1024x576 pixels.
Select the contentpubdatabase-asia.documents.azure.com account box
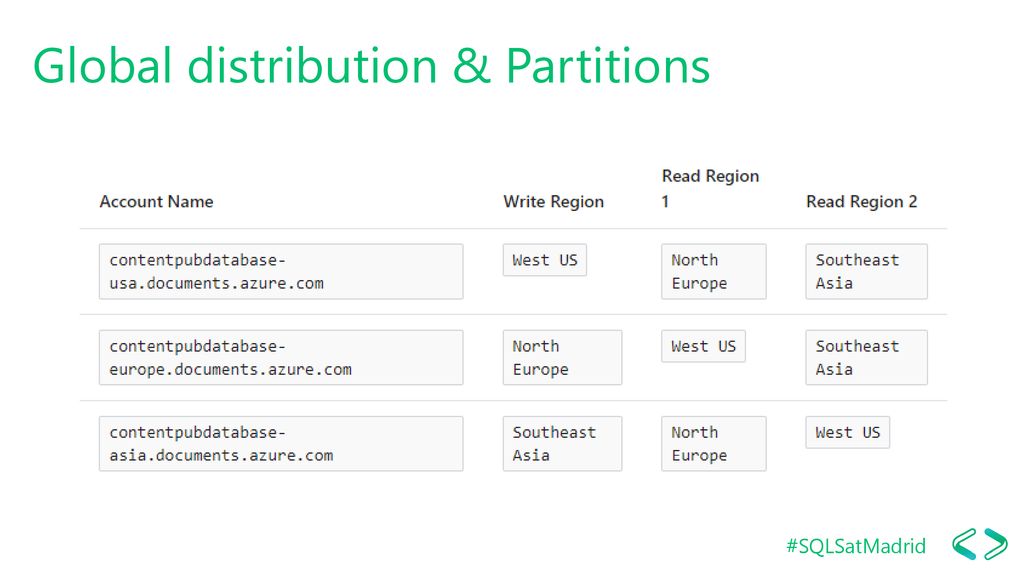click(281, 443)
